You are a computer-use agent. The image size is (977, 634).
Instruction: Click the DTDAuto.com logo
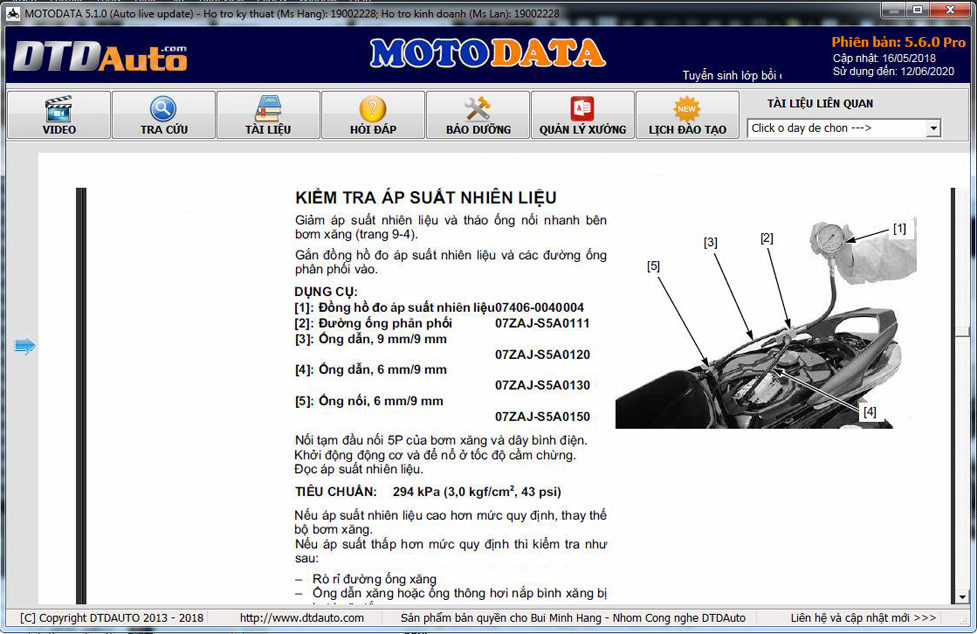[x=100, y=57]
